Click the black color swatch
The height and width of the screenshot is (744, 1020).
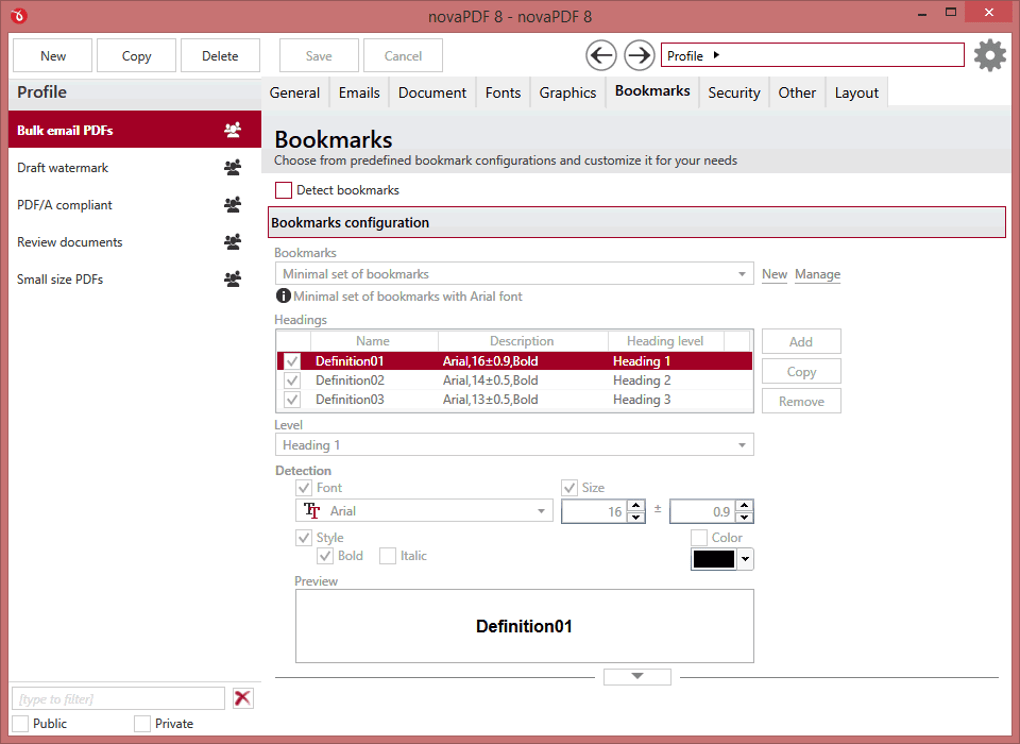point(714,559)
